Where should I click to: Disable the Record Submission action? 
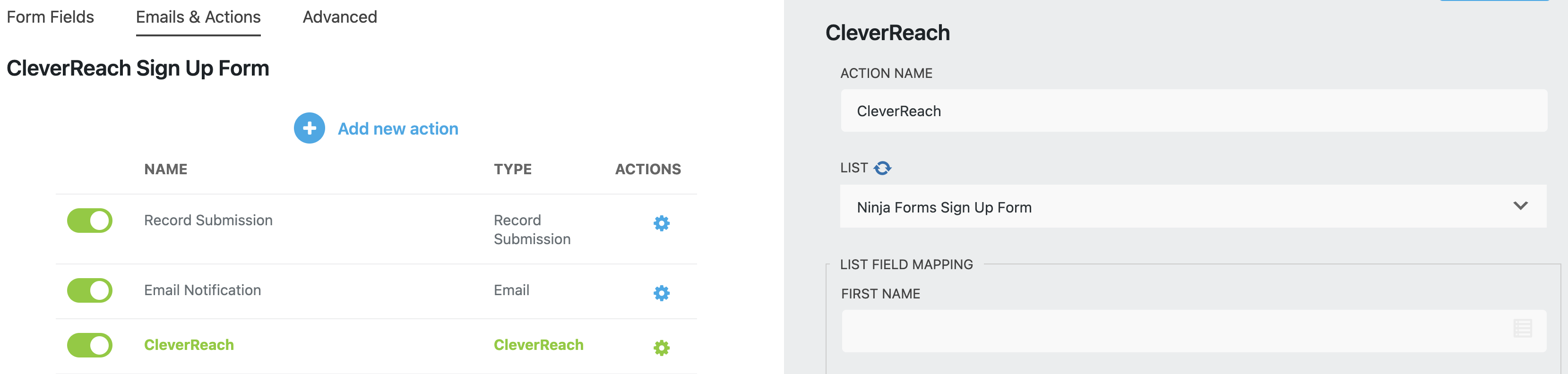point(89,220)
